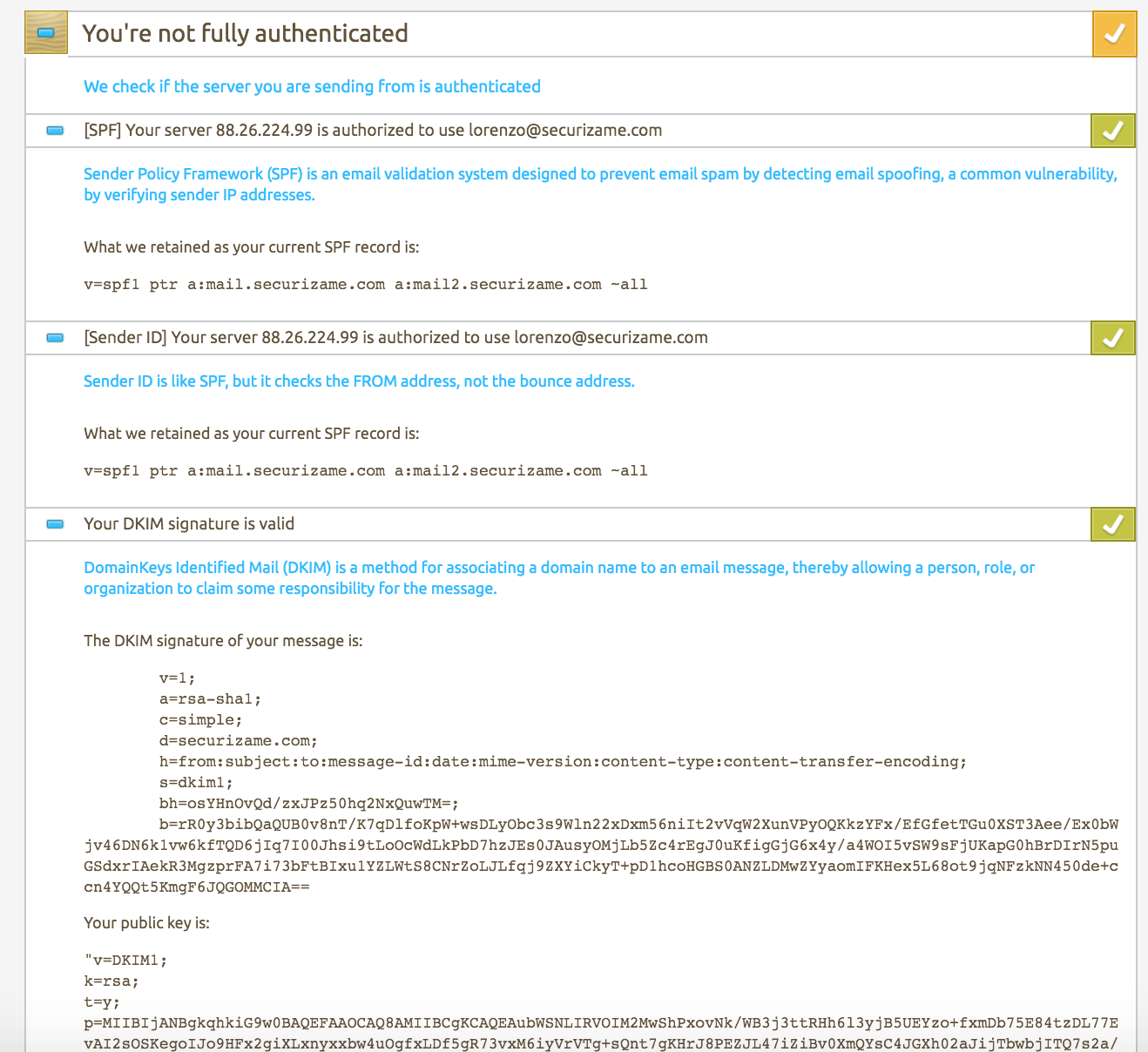Click the Sender Policy Framework description text
The width and height of the screenshot is (1148, 1052).
click(x=599, y=184)
